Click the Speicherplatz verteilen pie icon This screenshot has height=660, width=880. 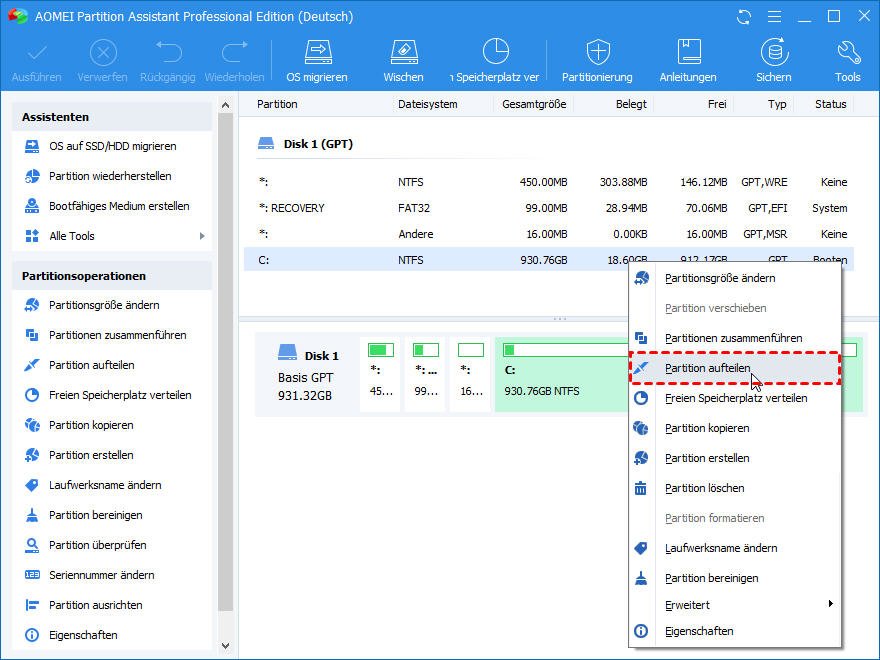(496, 60)
